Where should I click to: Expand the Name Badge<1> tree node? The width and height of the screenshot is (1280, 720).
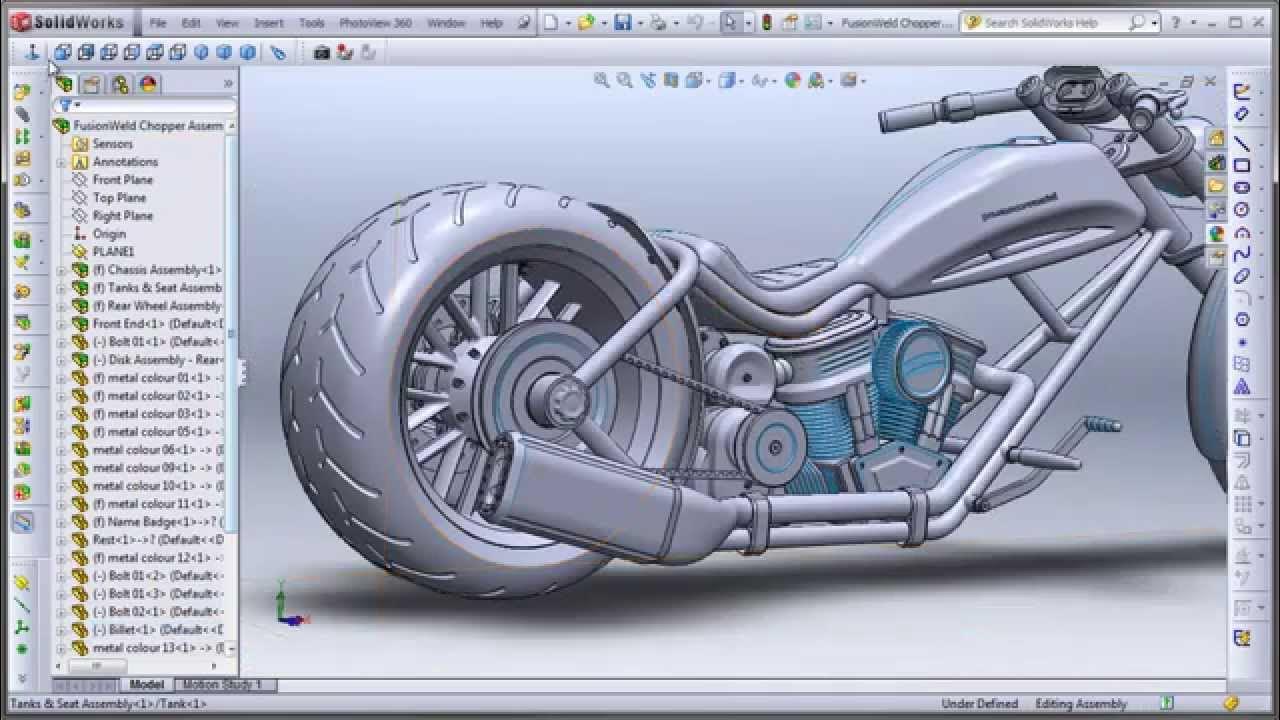tap(61, 522)
